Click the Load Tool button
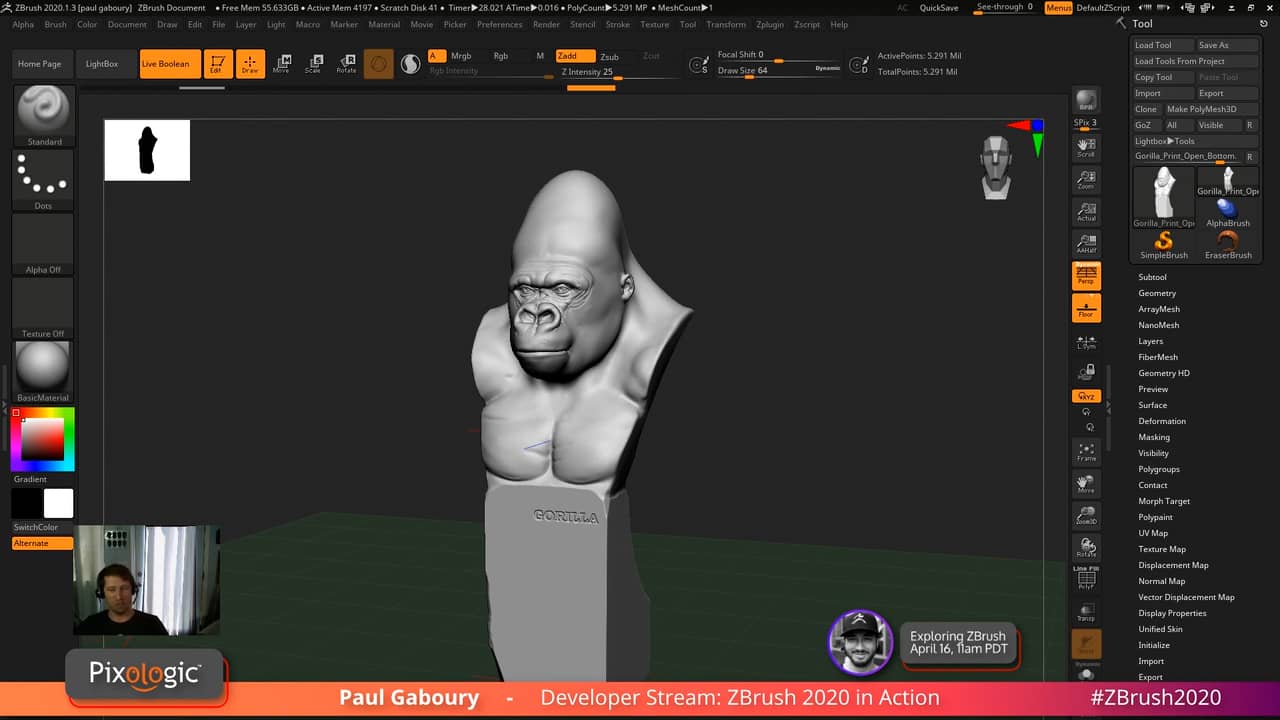Viewport: 1280px width, 720px height. coord(1163,45)
